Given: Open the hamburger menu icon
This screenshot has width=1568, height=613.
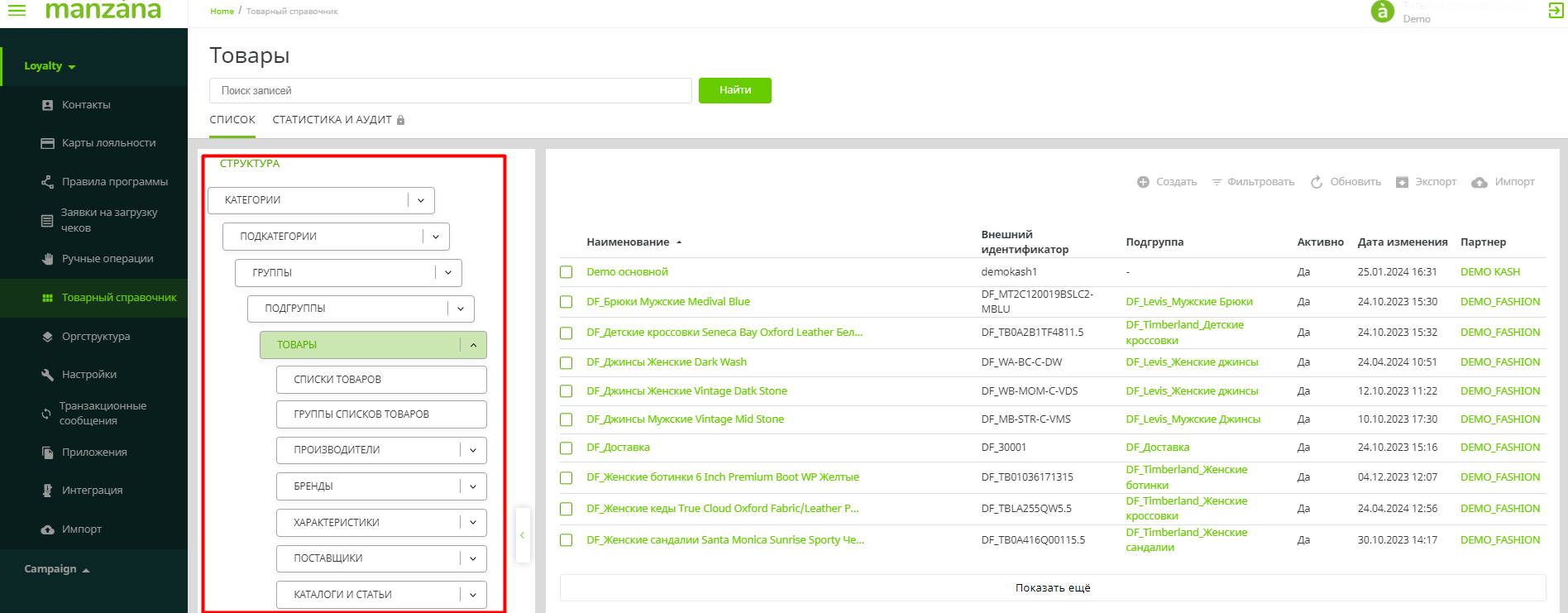Looking at the screenshot, I should (x=17, y=10).
